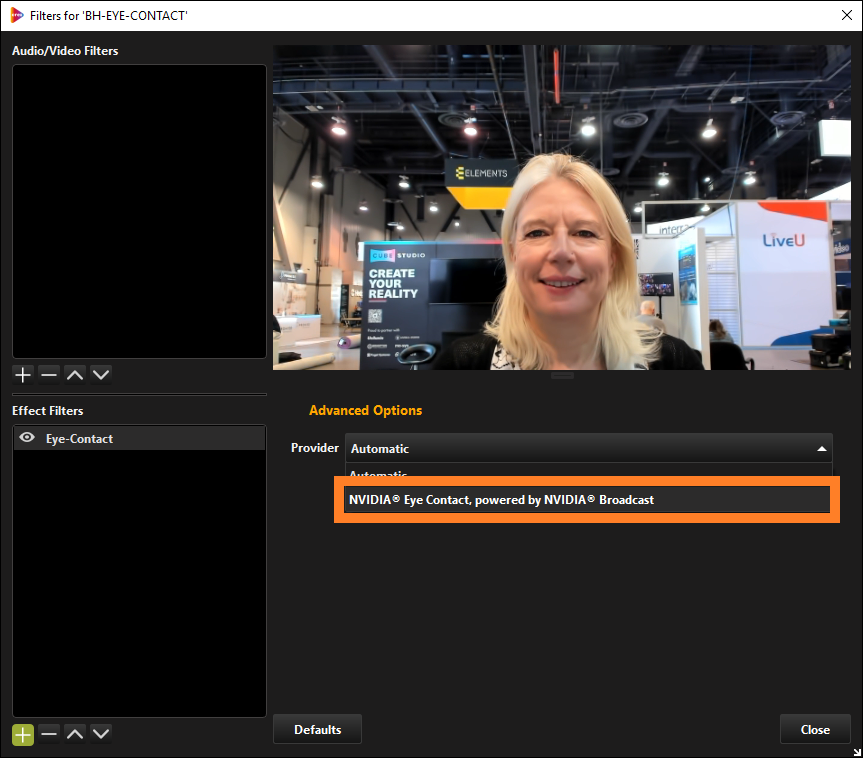The image size is (863, 758).
Task: Add a new Audio/Video filter
Action: [x=23, y=375]
